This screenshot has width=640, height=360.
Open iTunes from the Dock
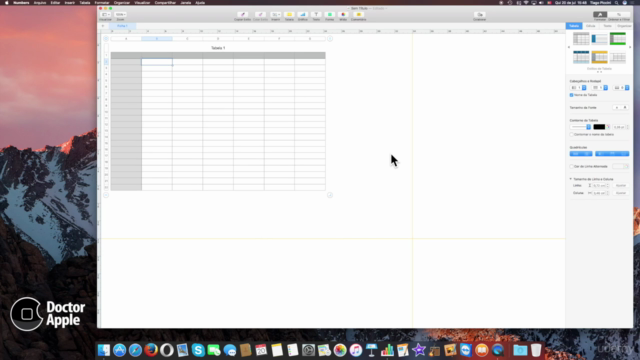click(356, 350)
